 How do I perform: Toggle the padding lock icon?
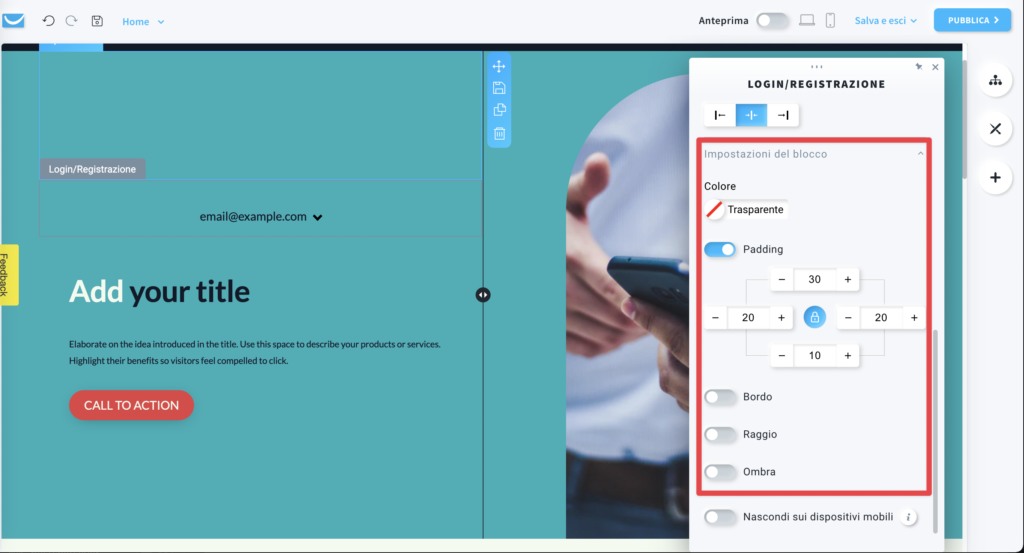point(814,317)
